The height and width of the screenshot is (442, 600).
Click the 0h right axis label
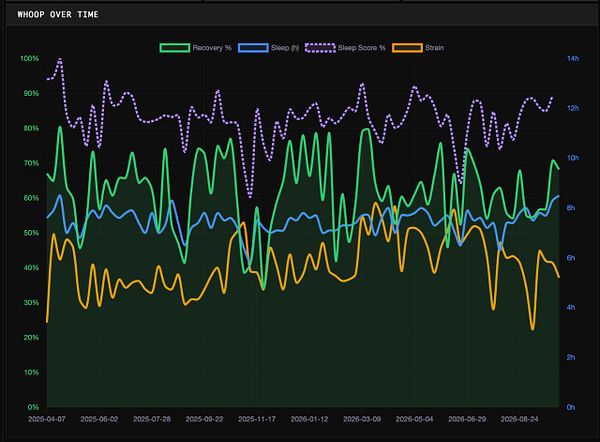coord(571,407)
